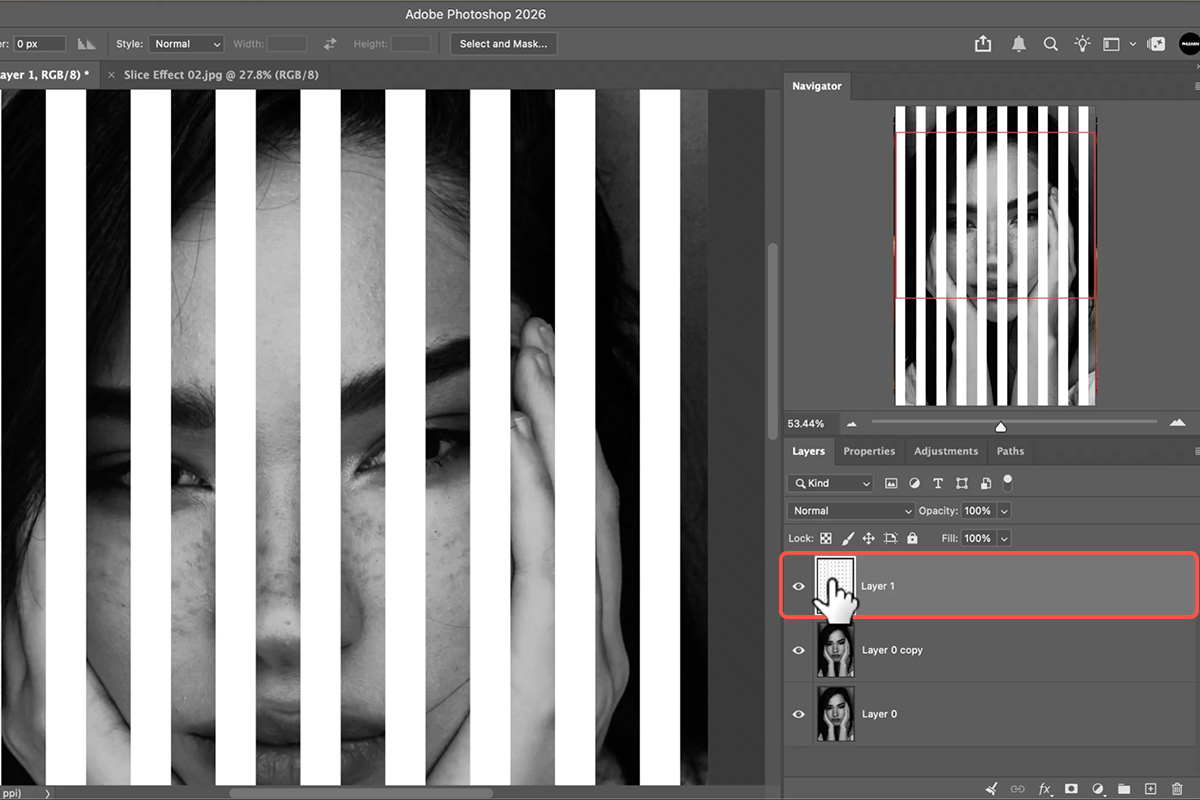Click the Link layers icon
Viewport: 1200px width, 800px height.
click(x=1018, y=789)
